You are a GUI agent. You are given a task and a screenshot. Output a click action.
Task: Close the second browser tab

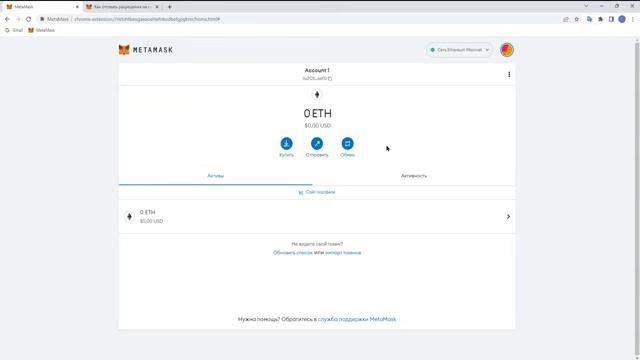pos(157,7)
